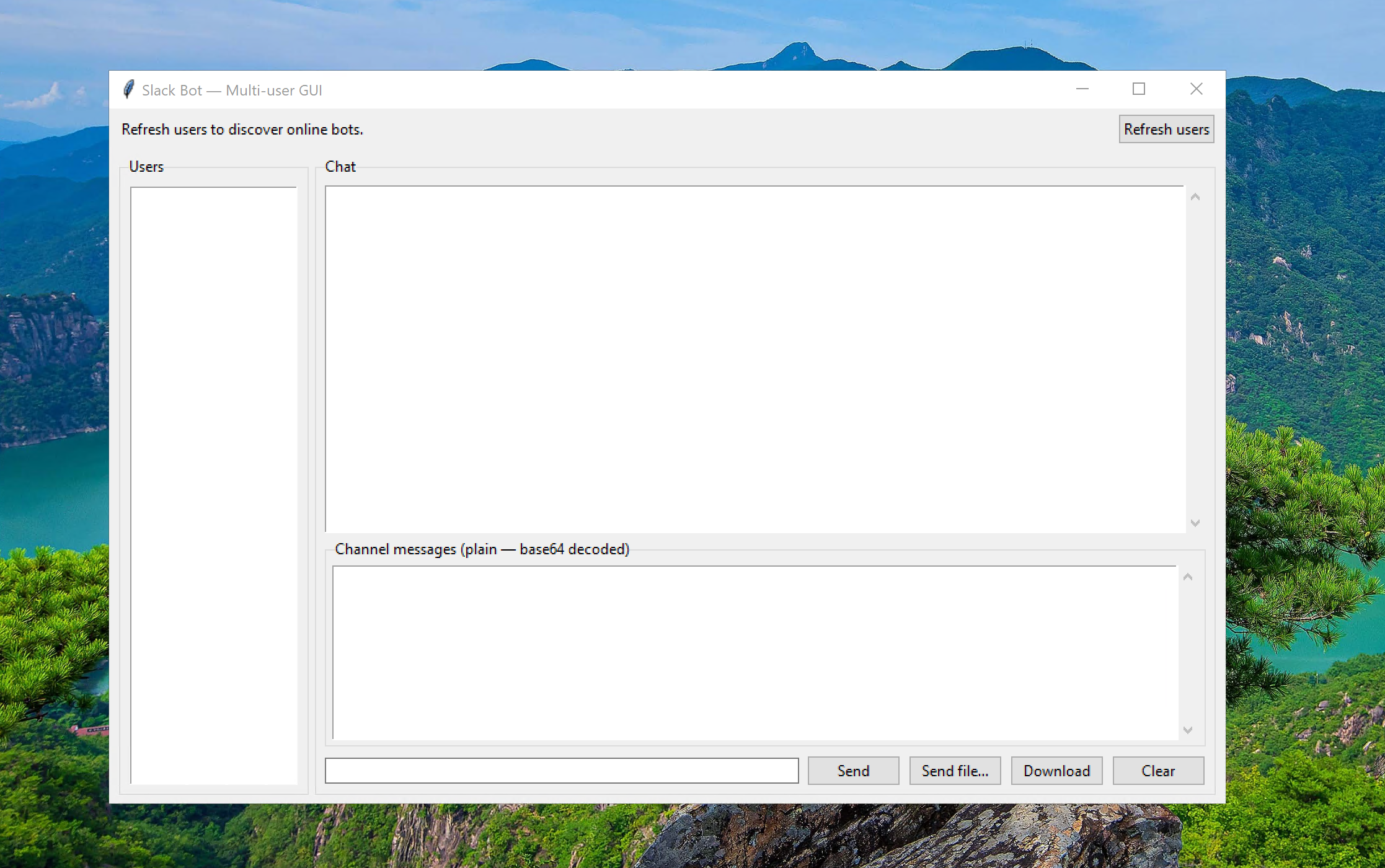Click the Chat scrollbar up arrow
Viewport: 1385px width, 868px height.
pyautogui.click(x=1195, y=197)
